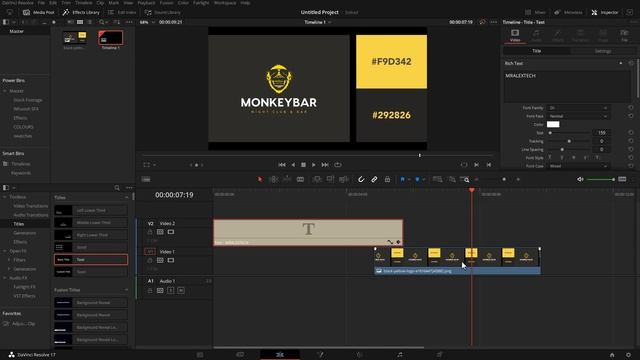Select the Text title in Titles list
The image size is (640, 360).
[91, 260]
